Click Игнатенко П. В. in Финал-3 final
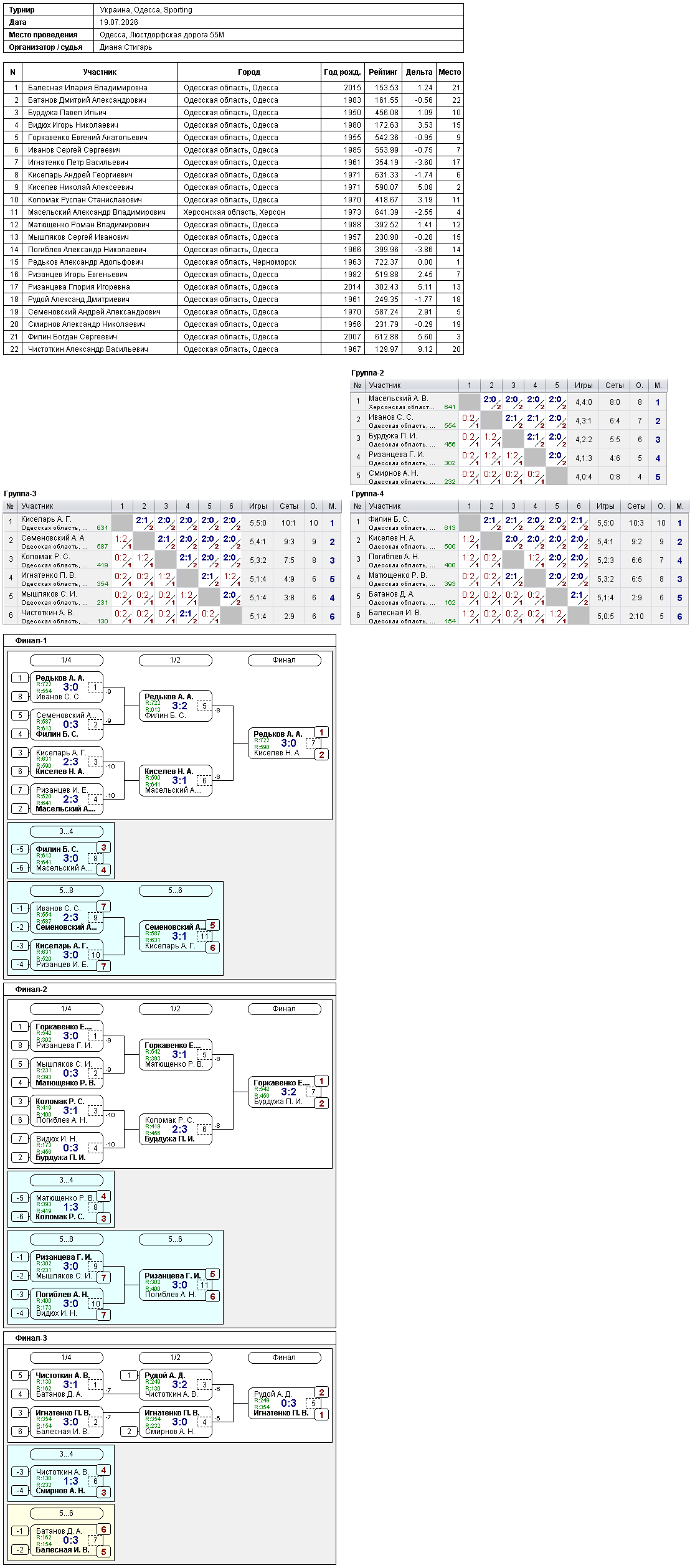This screenshot has height=1568, width=695. coord(281,1413)
